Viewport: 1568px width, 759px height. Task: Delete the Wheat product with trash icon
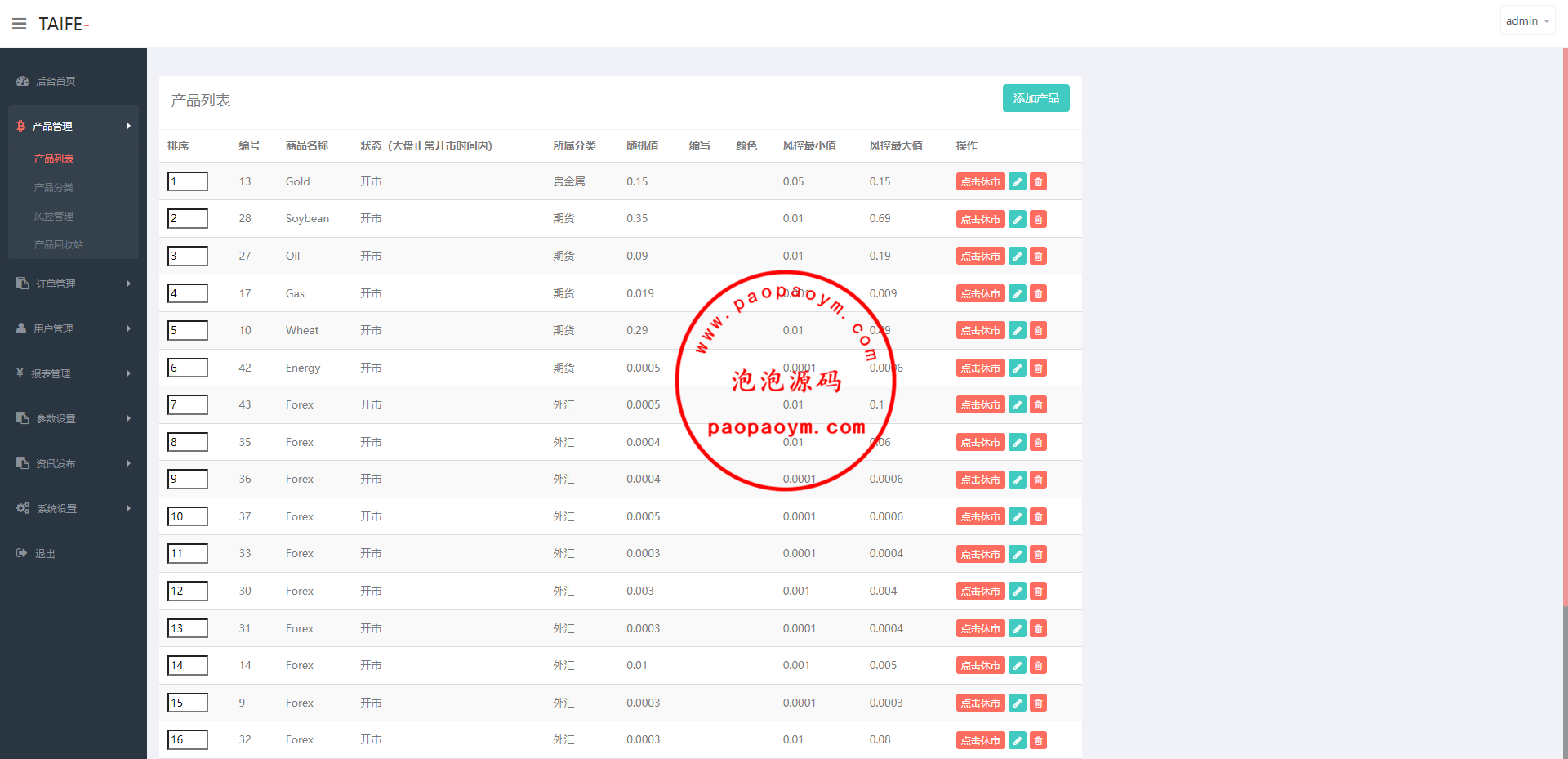[1038, 331]
